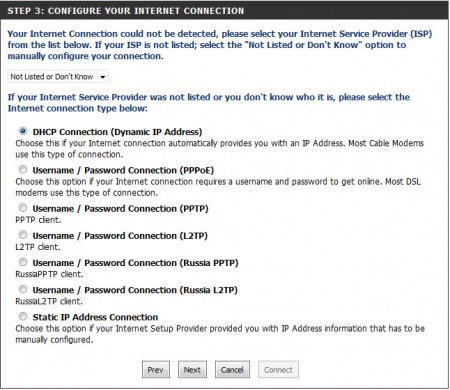
Task: Open the ISP dropdown 'Not Listed or Don't Know'
Action: pyautogui.click(x=58, y=77)
